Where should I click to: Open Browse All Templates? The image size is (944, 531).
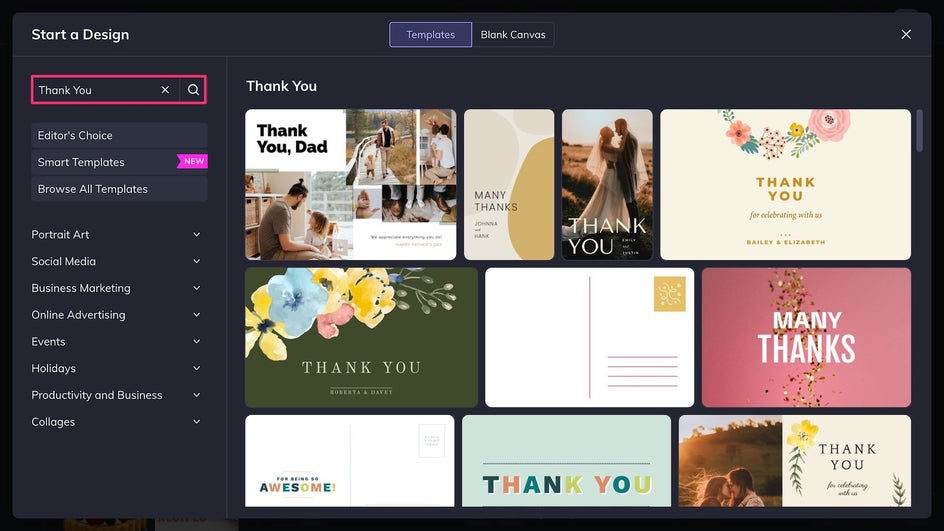click(x=119, y=189)
